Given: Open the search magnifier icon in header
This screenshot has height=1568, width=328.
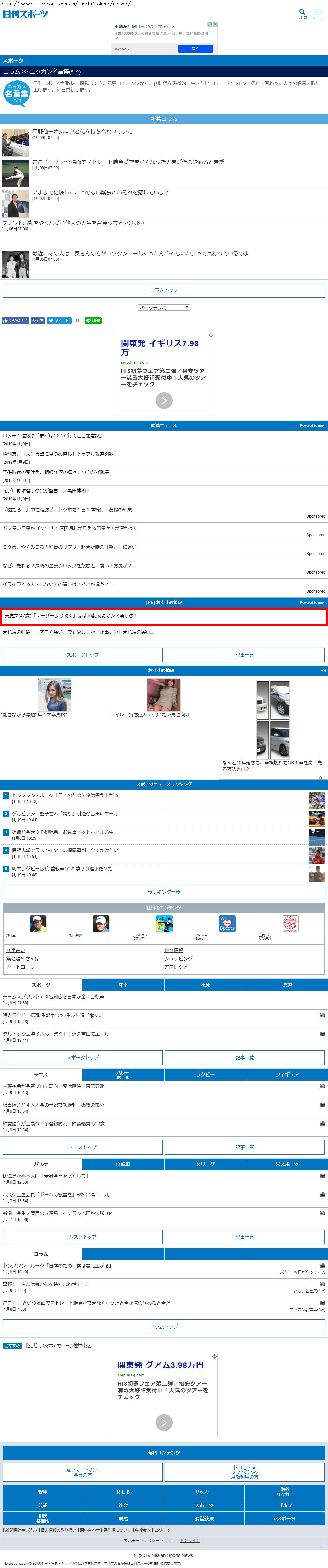Looking at the screenshot, I should 302,13.
